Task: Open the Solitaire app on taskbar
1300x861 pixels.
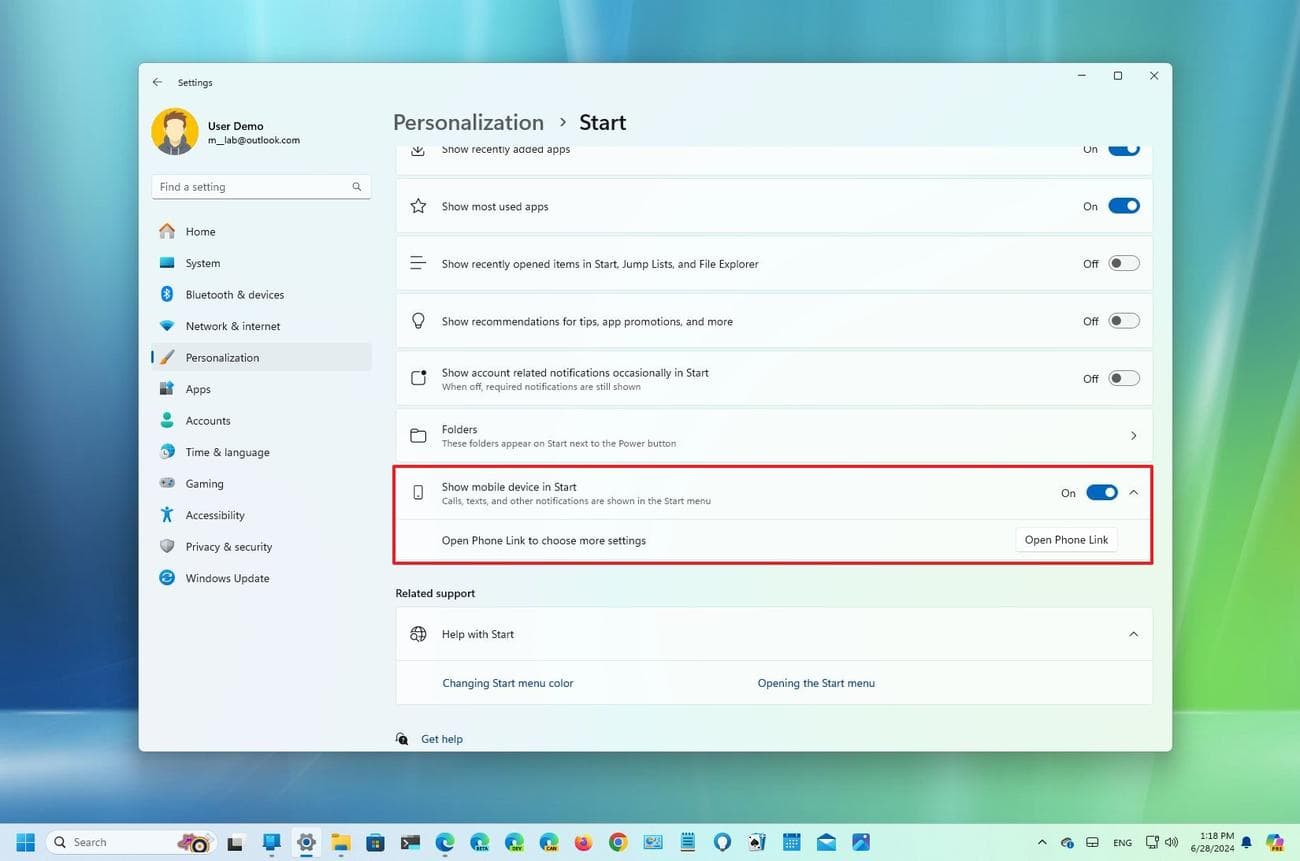Action: (x=757, y=842)
